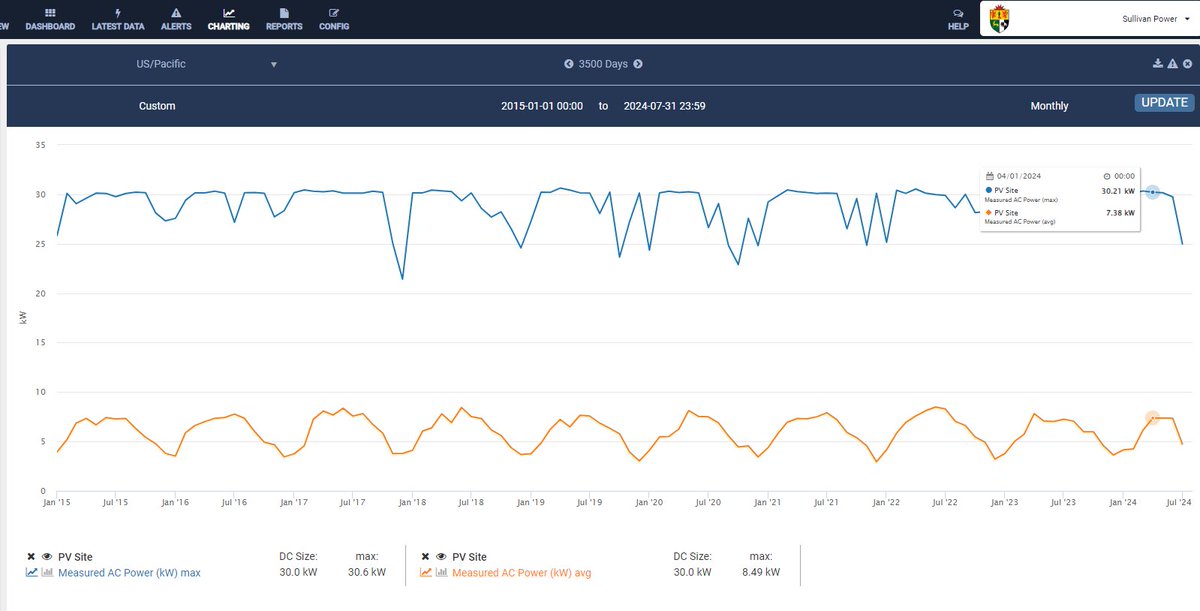Toggle visibility of the avg power series

[x=440, y=557]
